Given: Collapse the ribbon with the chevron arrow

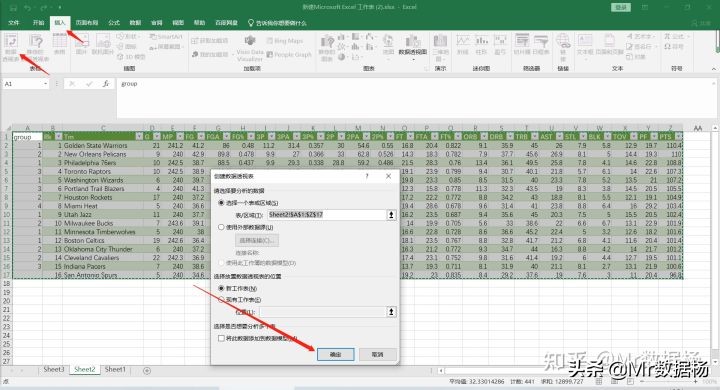Looking at the screenshot, I should tap(714, 68).
